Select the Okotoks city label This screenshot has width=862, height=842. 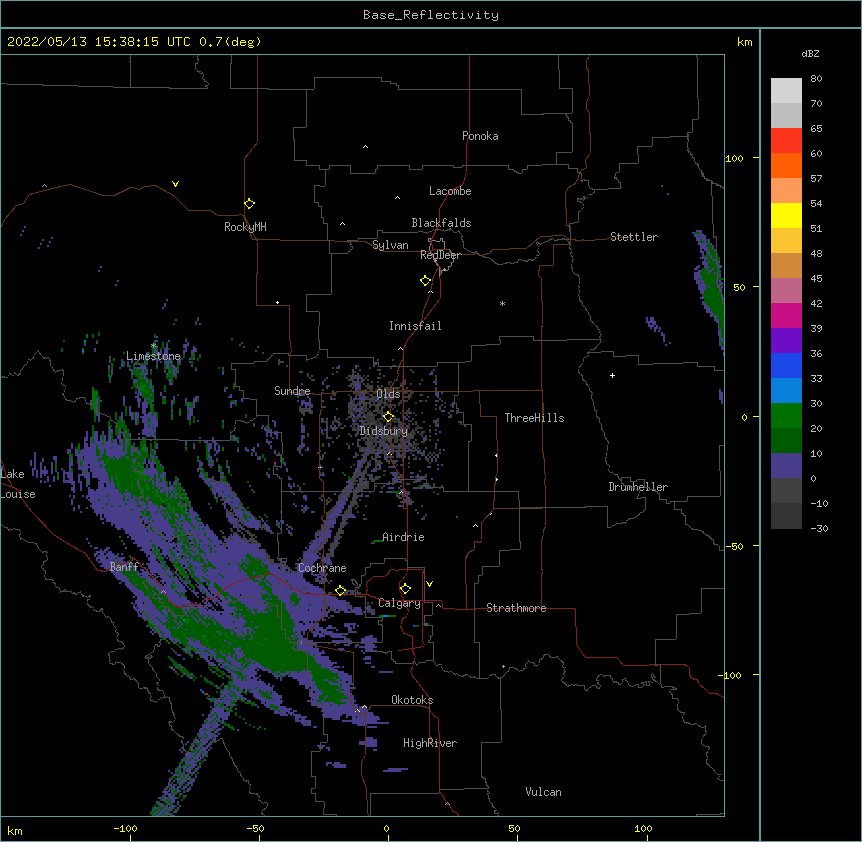pyautogui.click(x=412, y=700)
